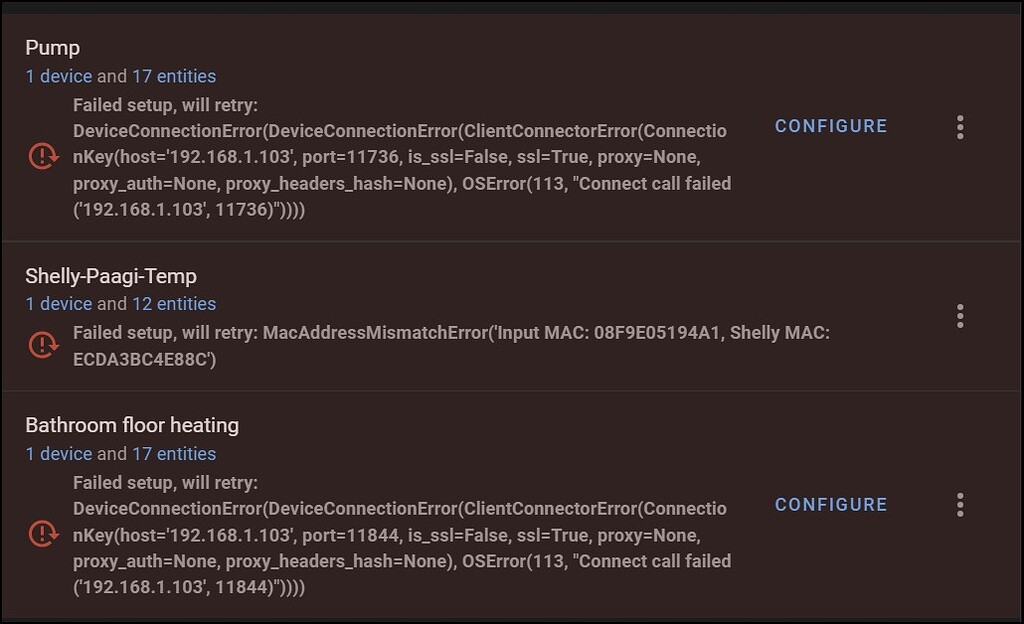View Bathroom floor heating's "17 entities" link
The width and height of the screenshot is (1024, 624).
[173, 454]
